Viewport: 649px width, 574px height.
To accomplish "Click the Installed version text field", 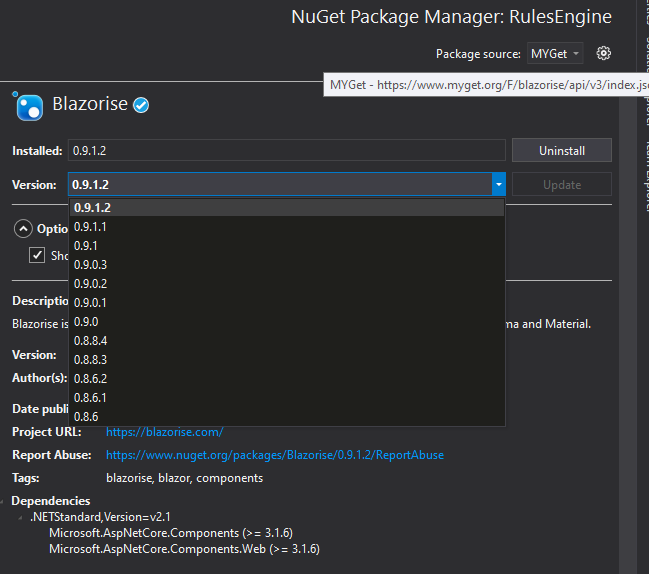I will pyautogui.click(x=286, y=150).
